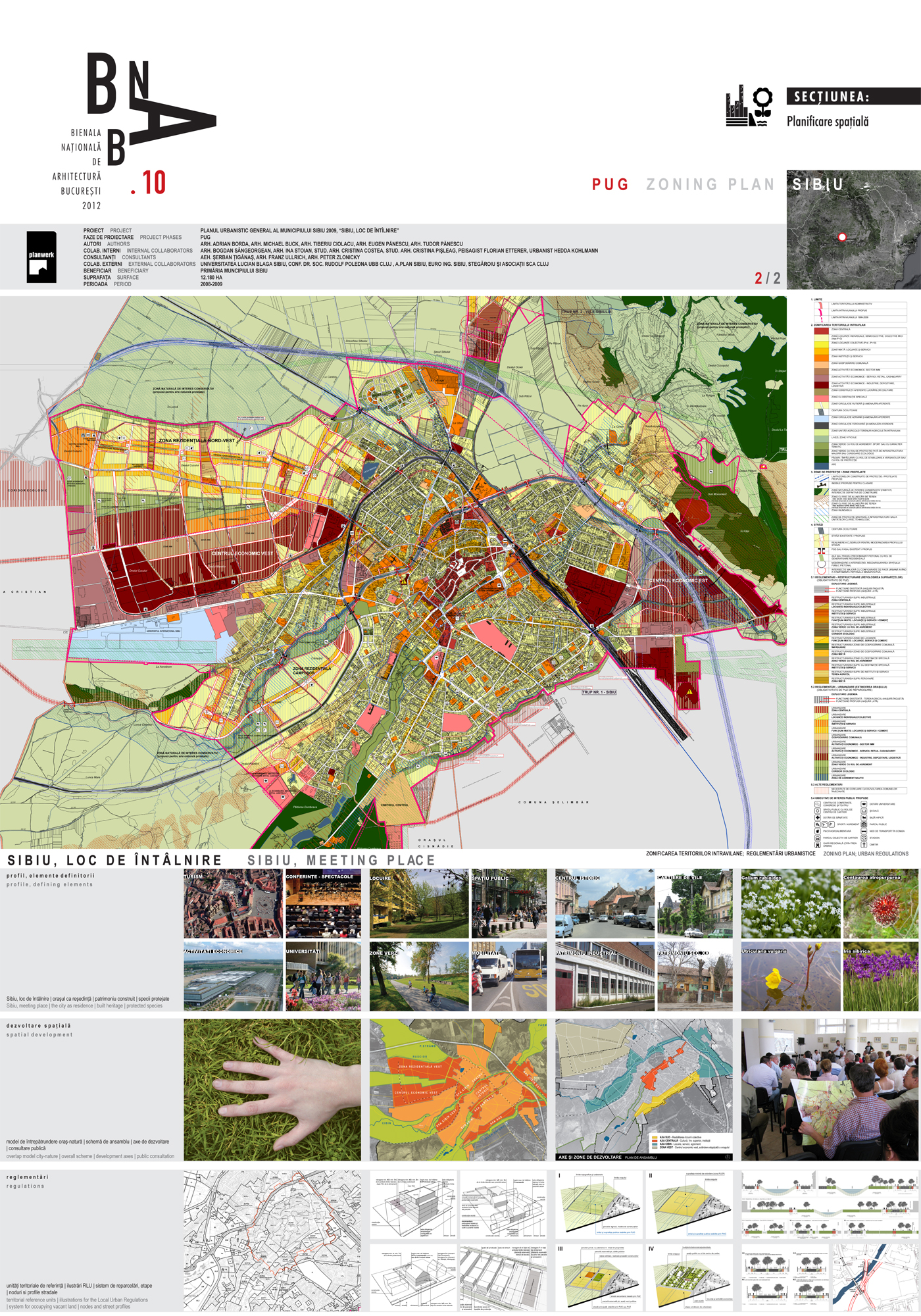Click the Planificare spațială text
Viewport: 921px width, 1316px height.
[x=828, y=122]
